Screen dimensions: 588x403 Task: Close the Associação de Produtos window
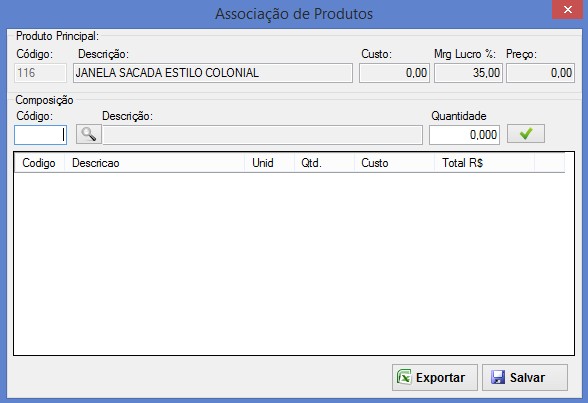(568, 9)
